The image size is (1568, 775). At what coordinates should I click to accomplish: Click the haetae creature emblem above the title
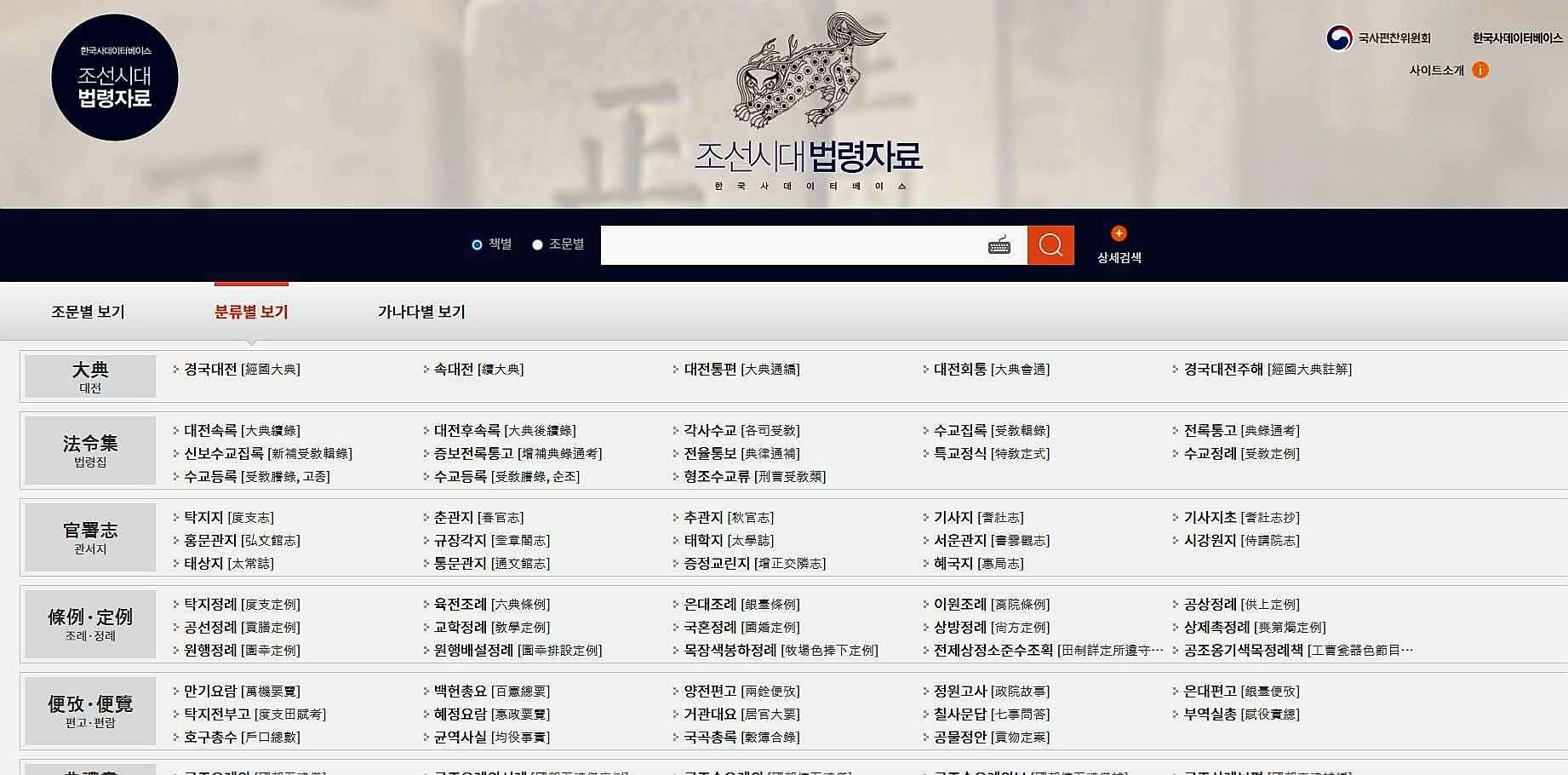click(809, 70)
